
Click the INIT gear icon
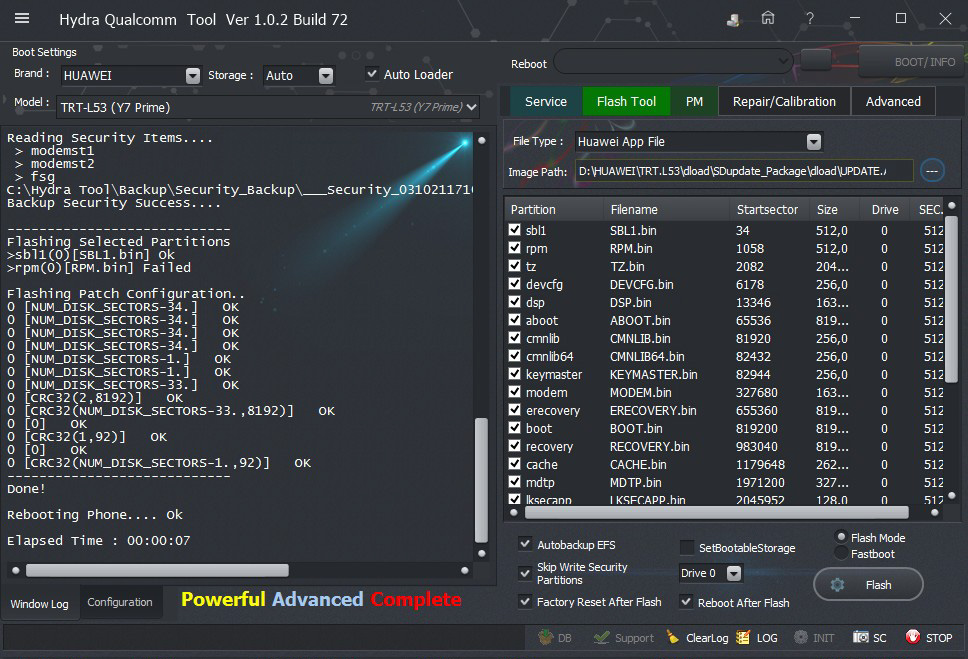coord(801,637)
